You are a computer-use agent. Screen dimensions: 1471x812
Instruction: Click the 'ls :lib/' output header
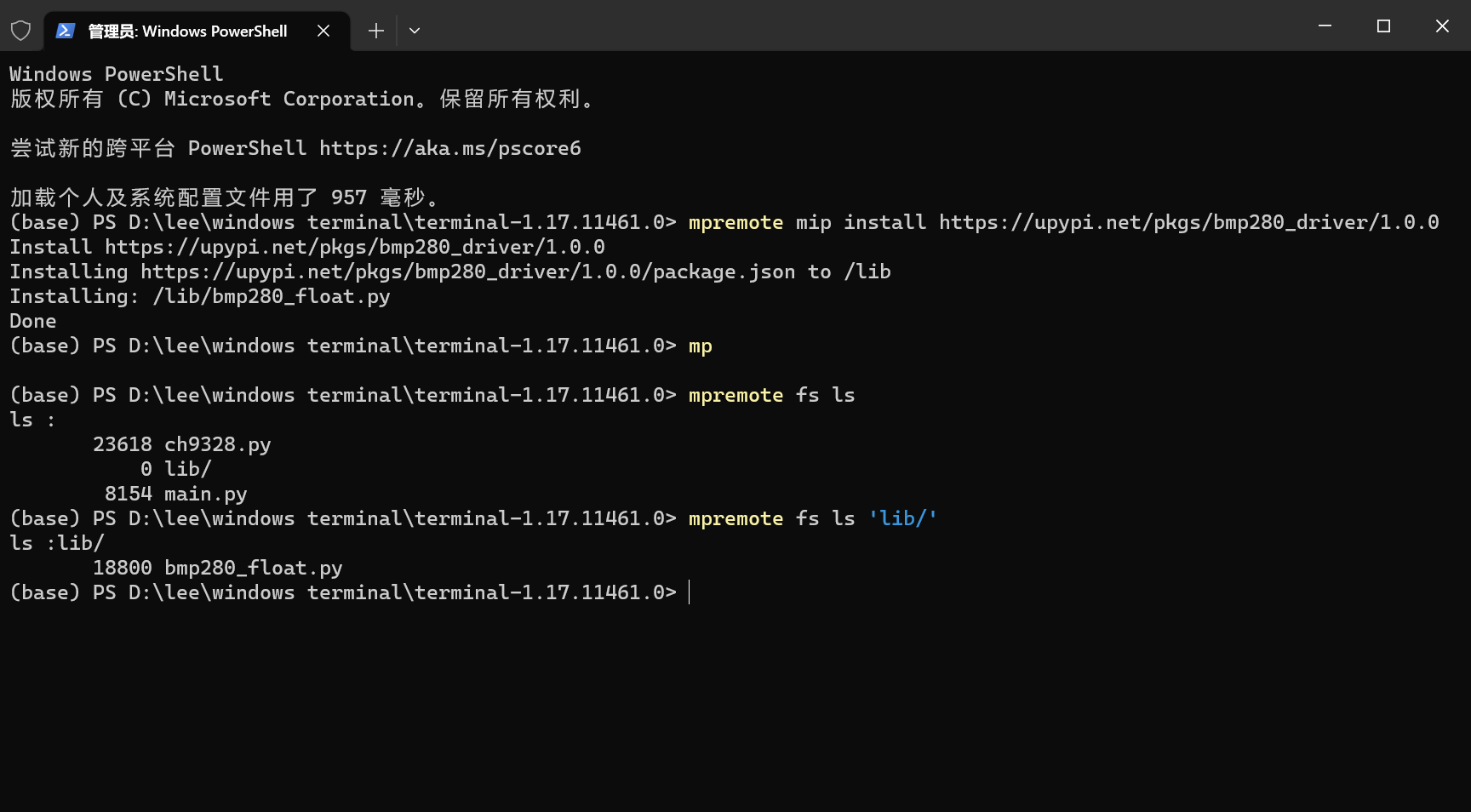point(57,543)
